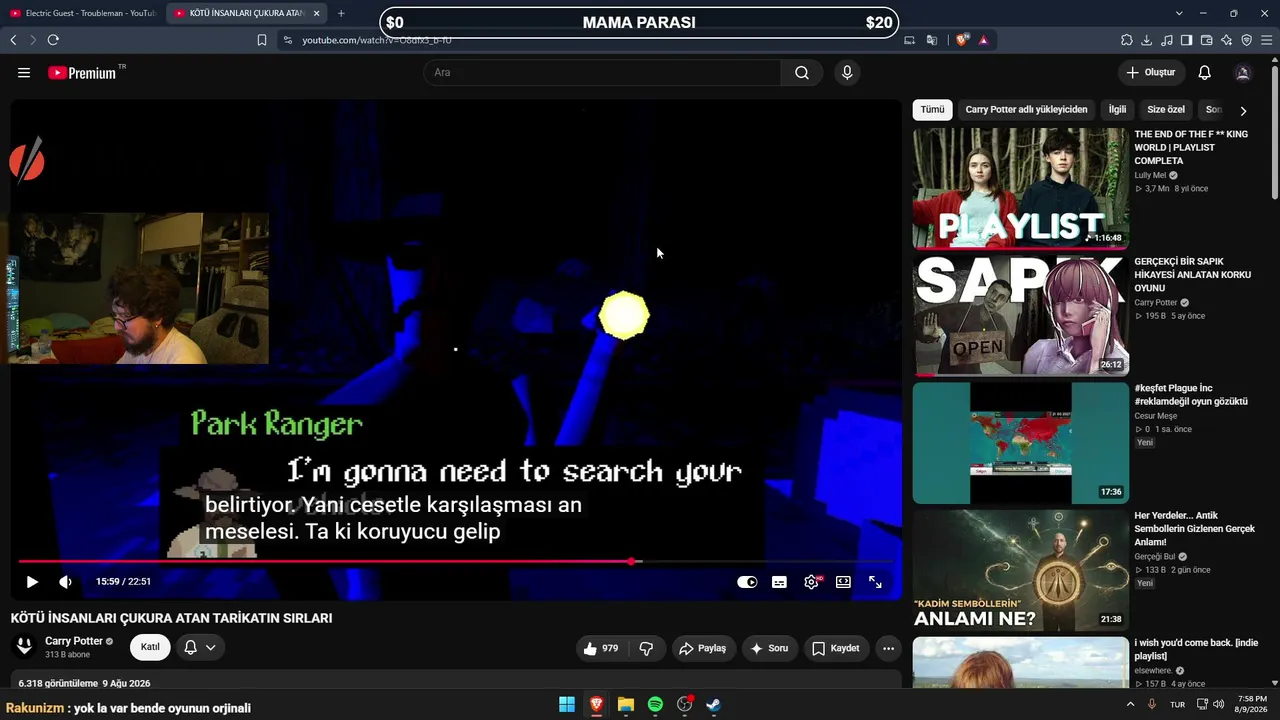Open the player settings gear

(x=811, y=582)
